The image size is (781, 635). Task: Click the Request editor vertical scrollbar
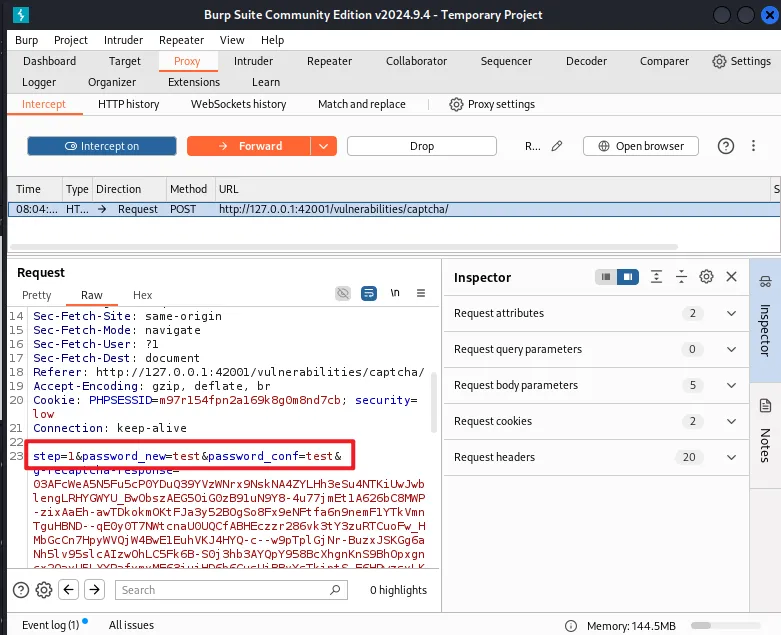click(434, 402)
